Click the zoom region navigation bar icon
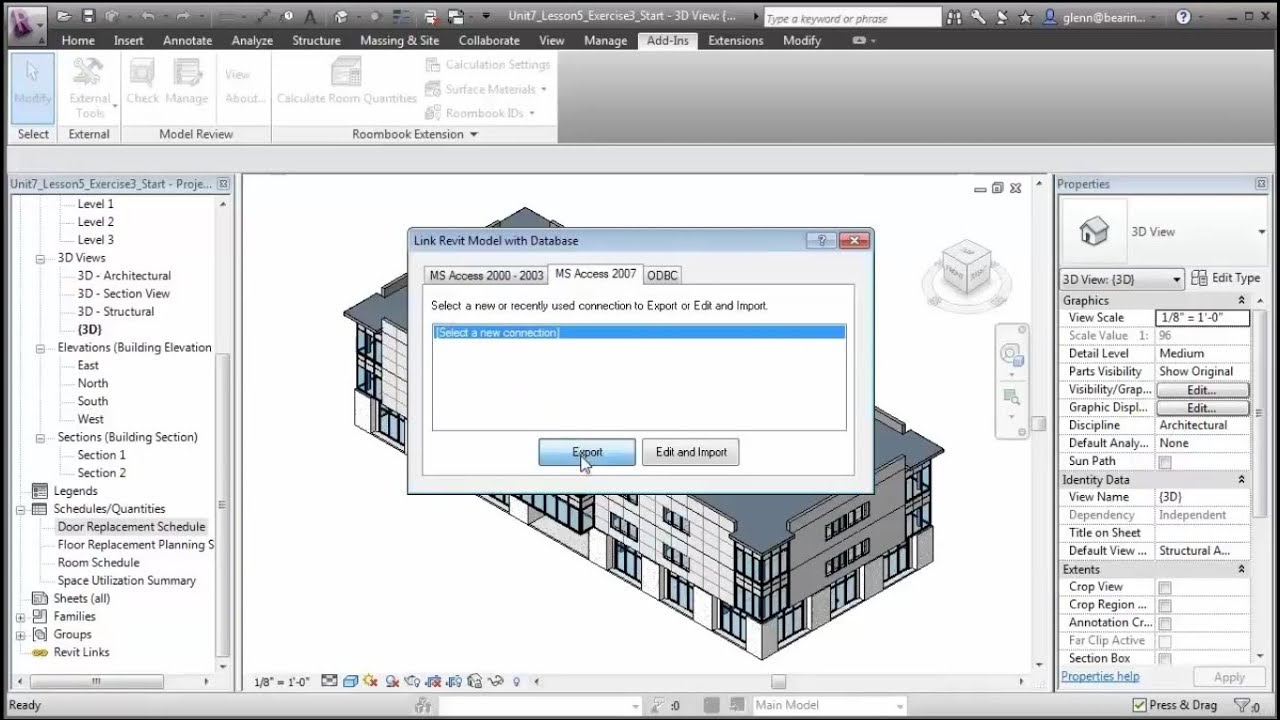The width and height of the screenshot is (1280, 720). pos(1011,397)
